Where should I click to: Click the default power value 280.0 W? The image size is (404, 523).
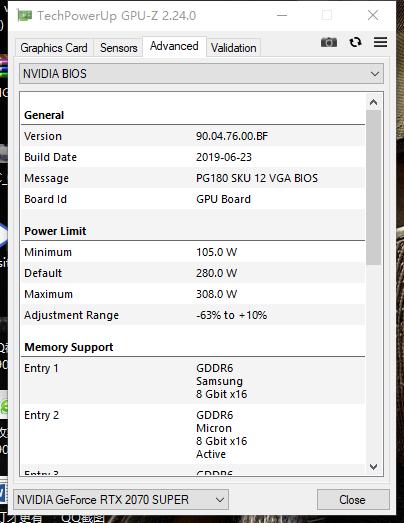point(217,273)
